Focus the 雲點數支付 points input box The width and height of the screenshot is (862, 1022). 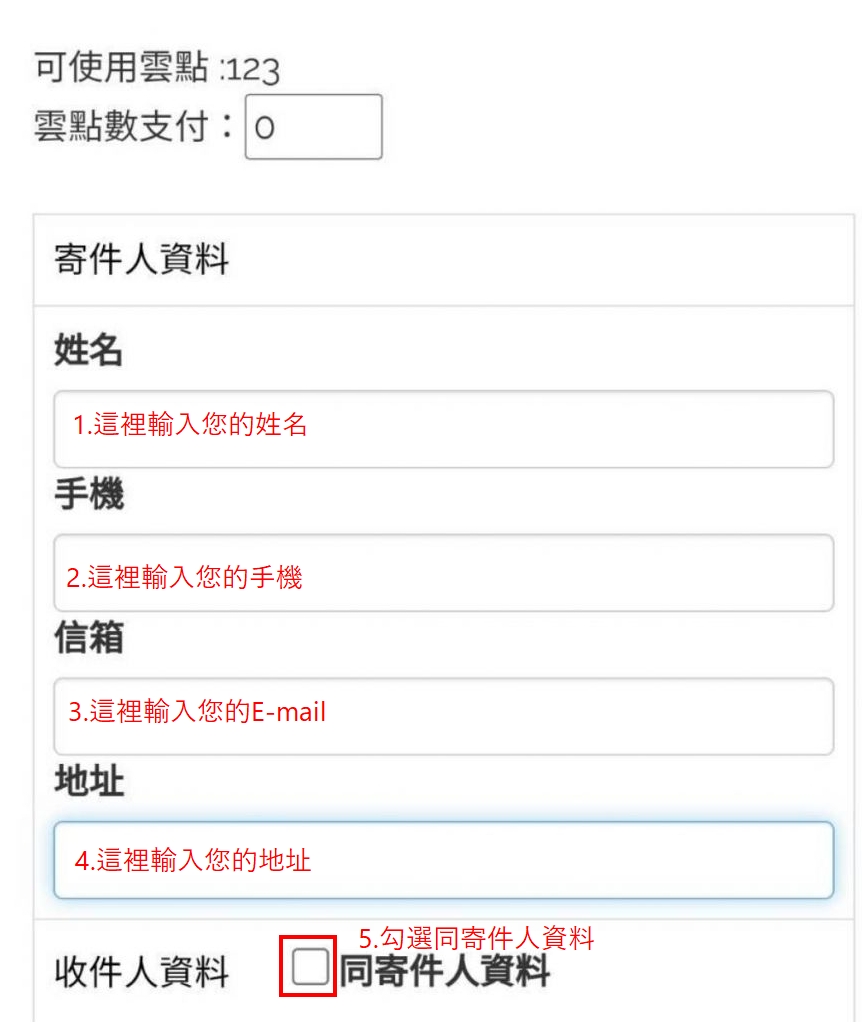coord(313,127)
